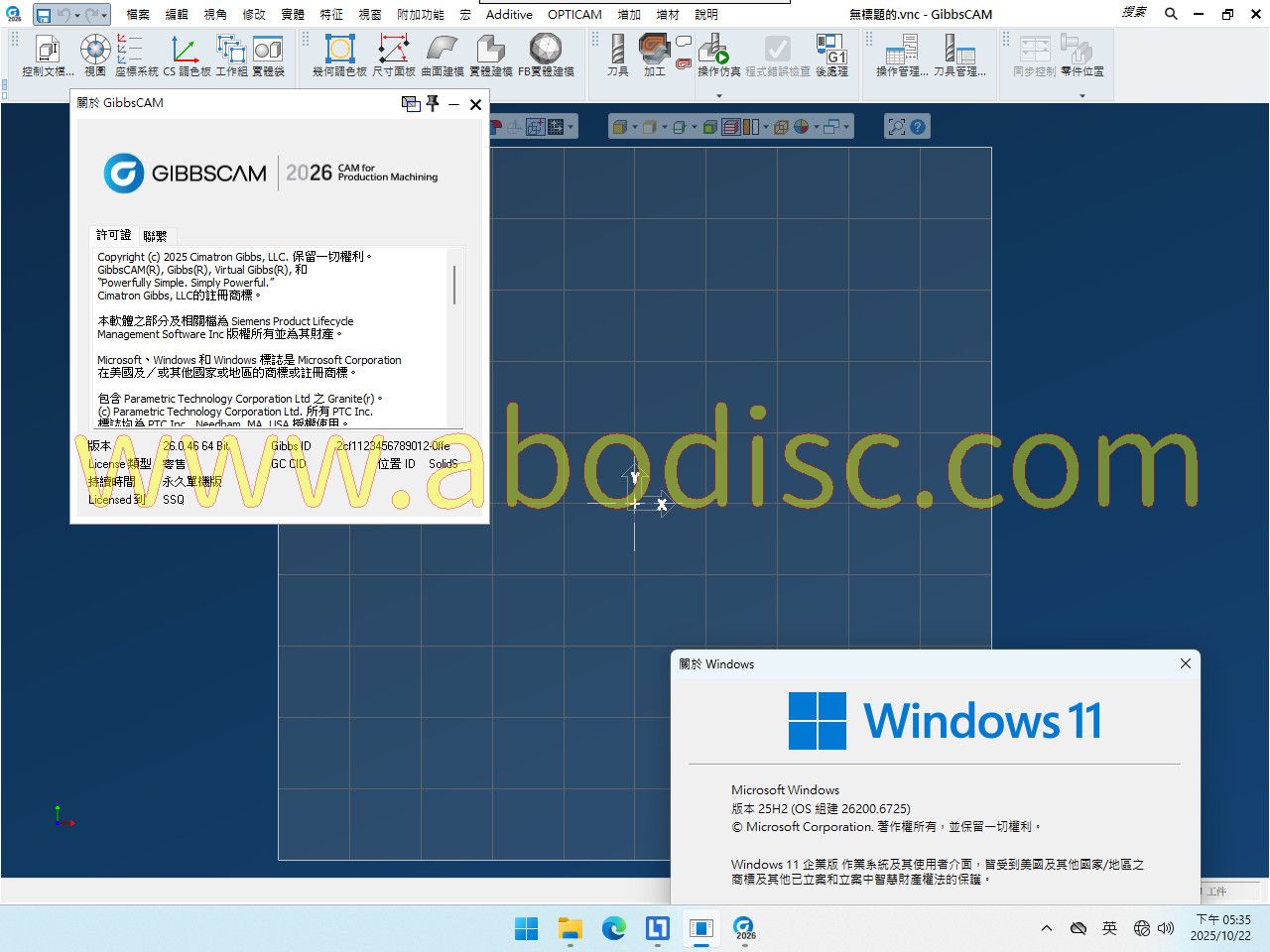The width and height of the screenshot is (1270, 952).
Task: Toggle the grid display icon in view toolbar
Action: 556,127
